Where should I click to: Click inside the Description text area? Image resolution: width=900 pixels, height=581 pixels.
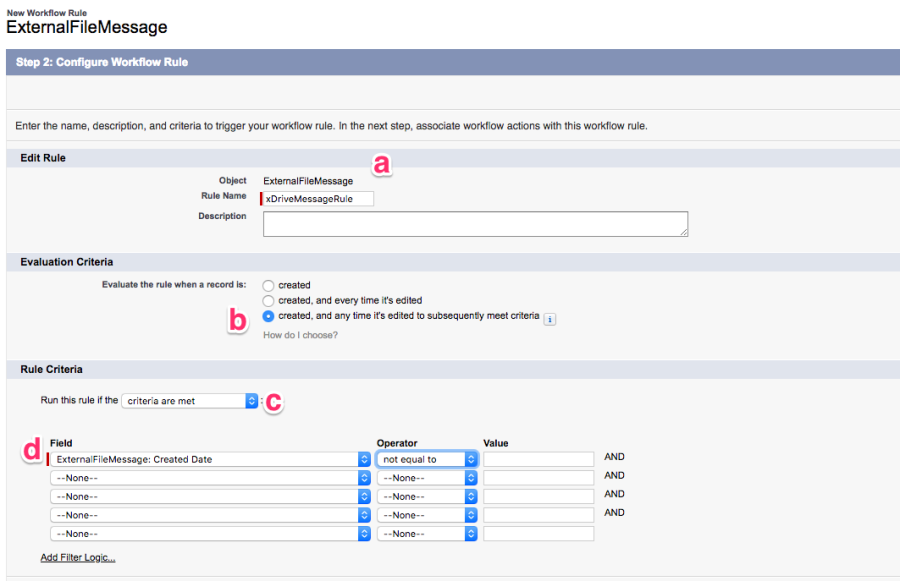(475, 224)
